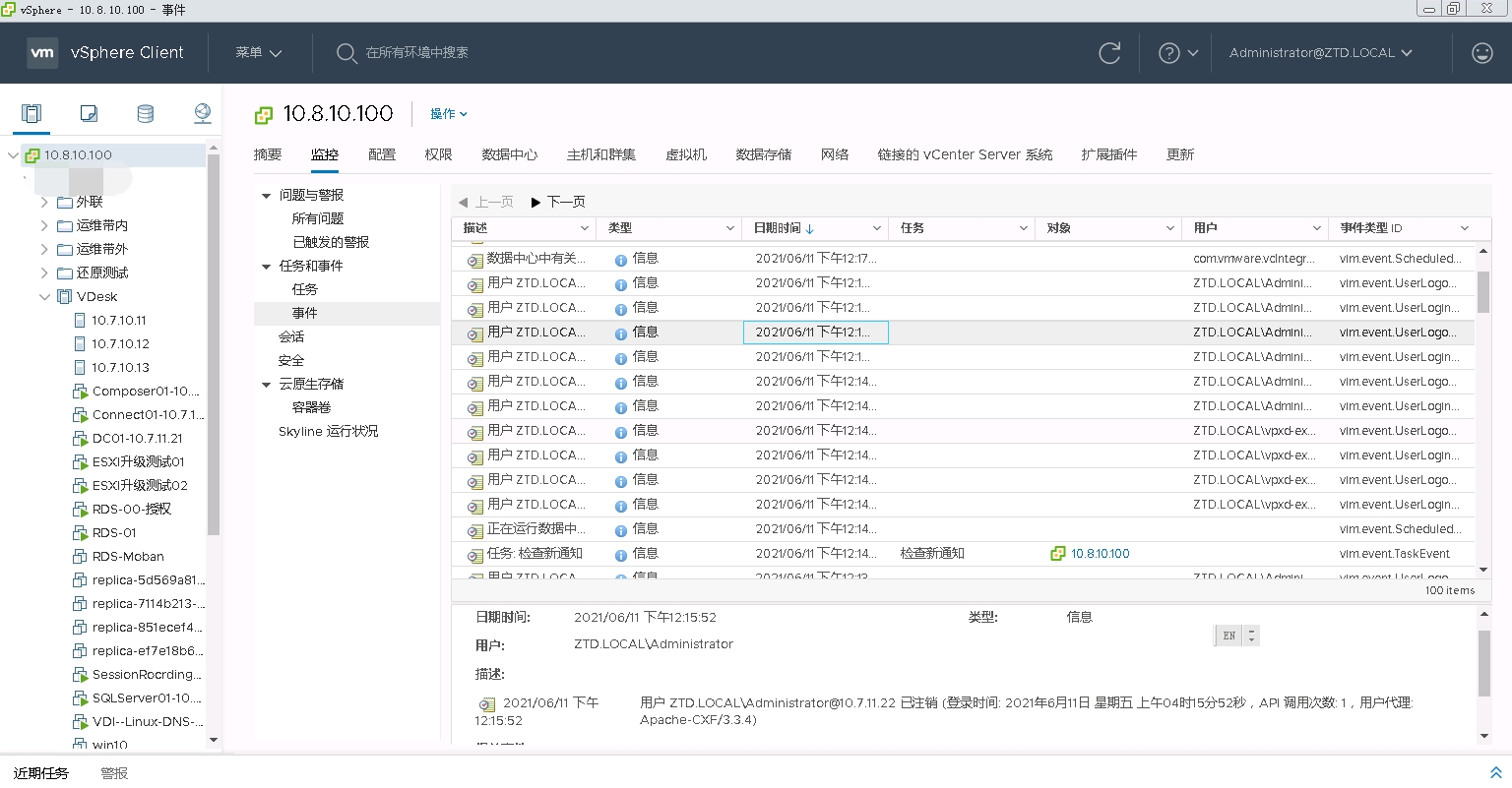Open the 近期任务 bottom tab
The height and width of the screenshot is (788, 1512).
click(x=41, y=773)
